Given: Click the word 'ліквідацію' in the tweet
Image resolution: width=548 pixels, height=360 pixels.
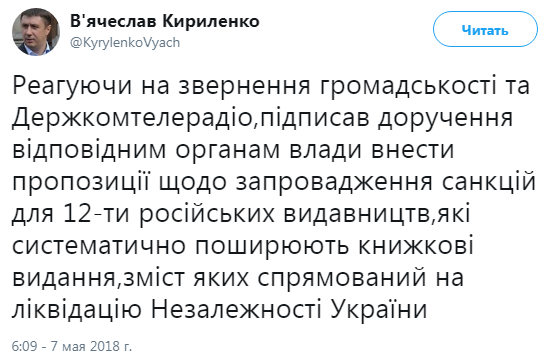Looking at the screenshot, I should click(x=77, y=309).
